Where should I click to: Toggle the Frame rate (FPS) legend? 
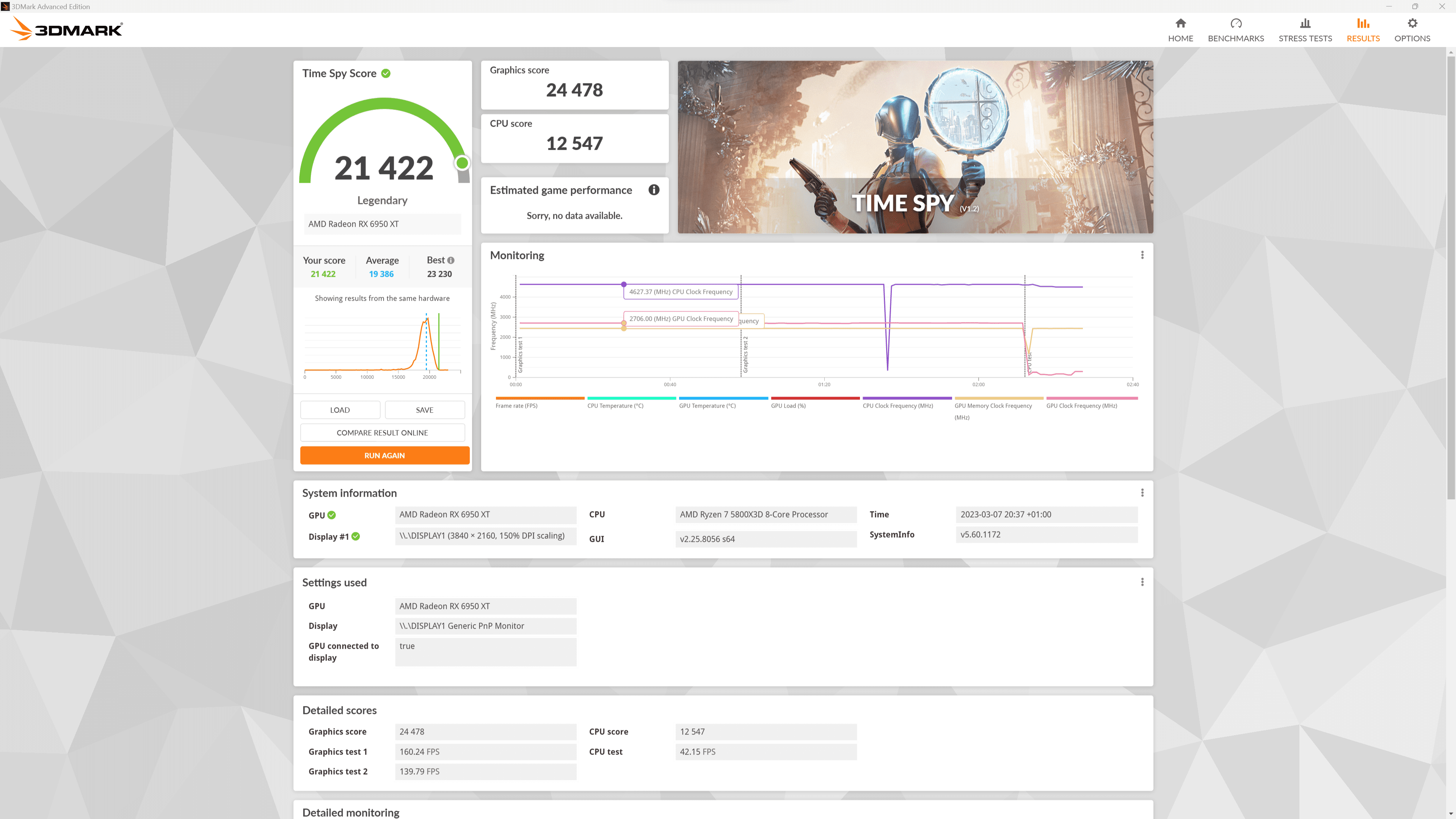tap(539, 402)
